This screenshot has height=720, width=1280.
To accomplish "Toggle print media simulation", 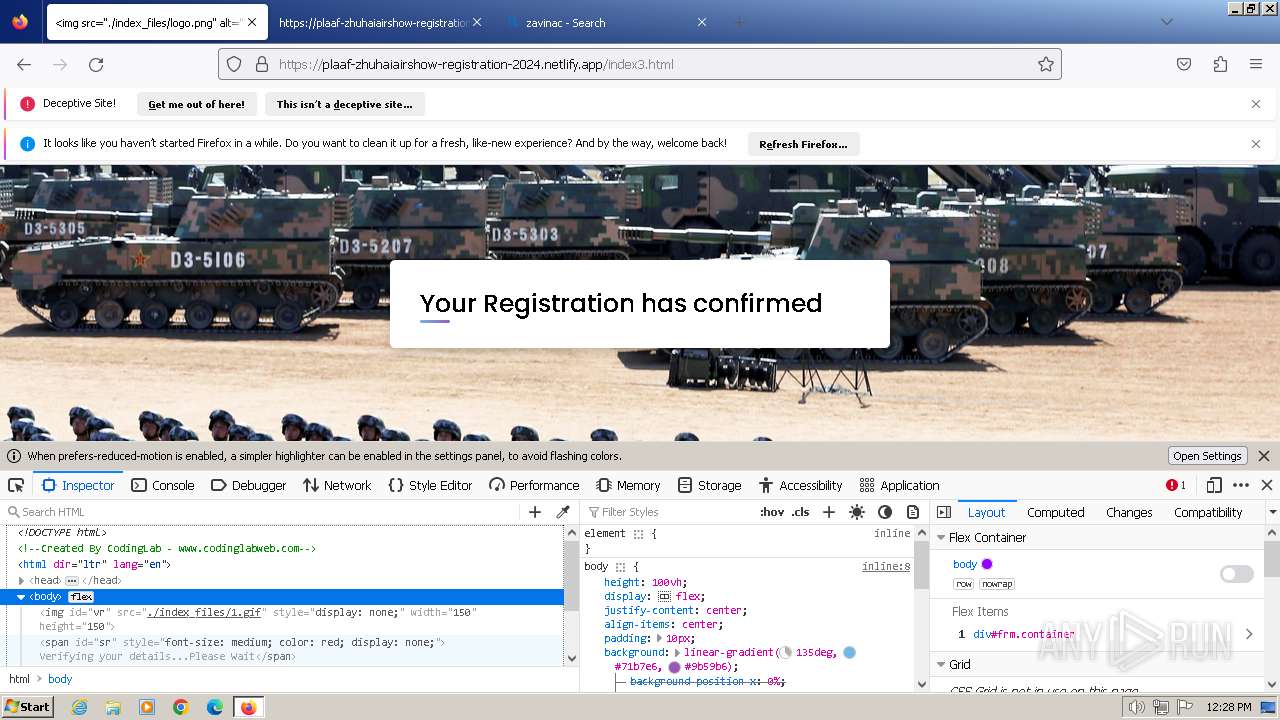I will [913, 512].
